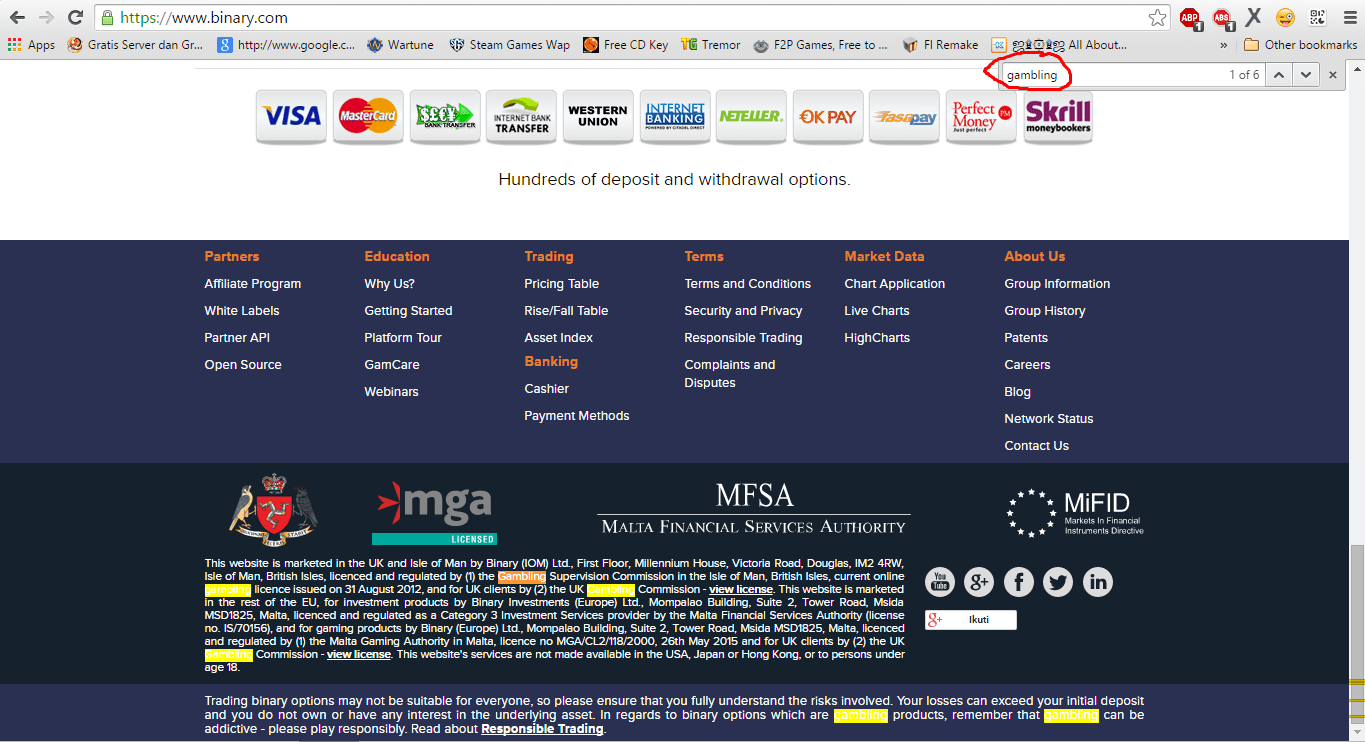Open the Cashier link under Banking
The image size is (1365, 742).
click(x=547, y=389)
